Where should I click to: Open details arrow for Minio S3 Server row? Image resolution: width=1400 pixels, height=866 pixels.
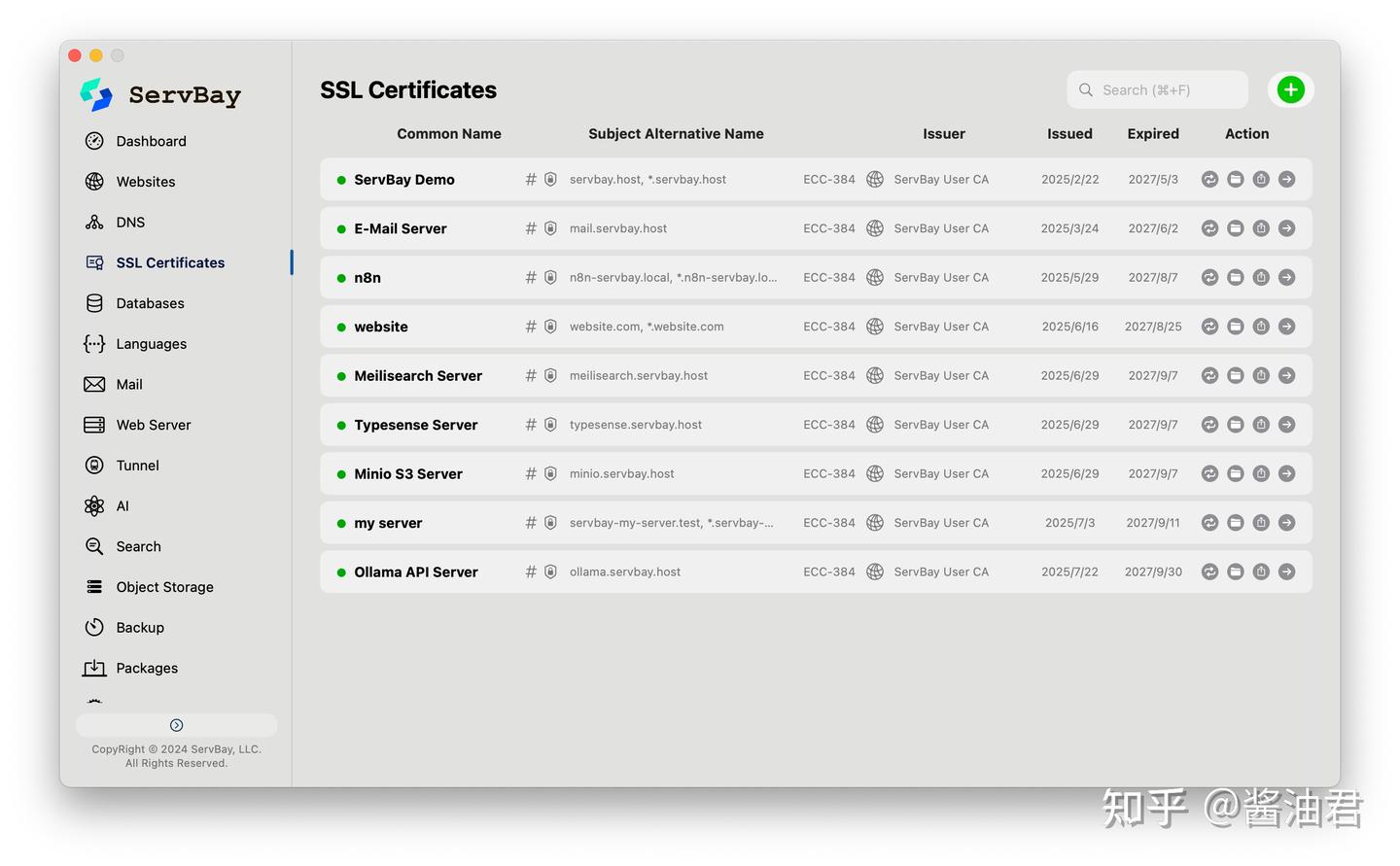pos(1286,473)
